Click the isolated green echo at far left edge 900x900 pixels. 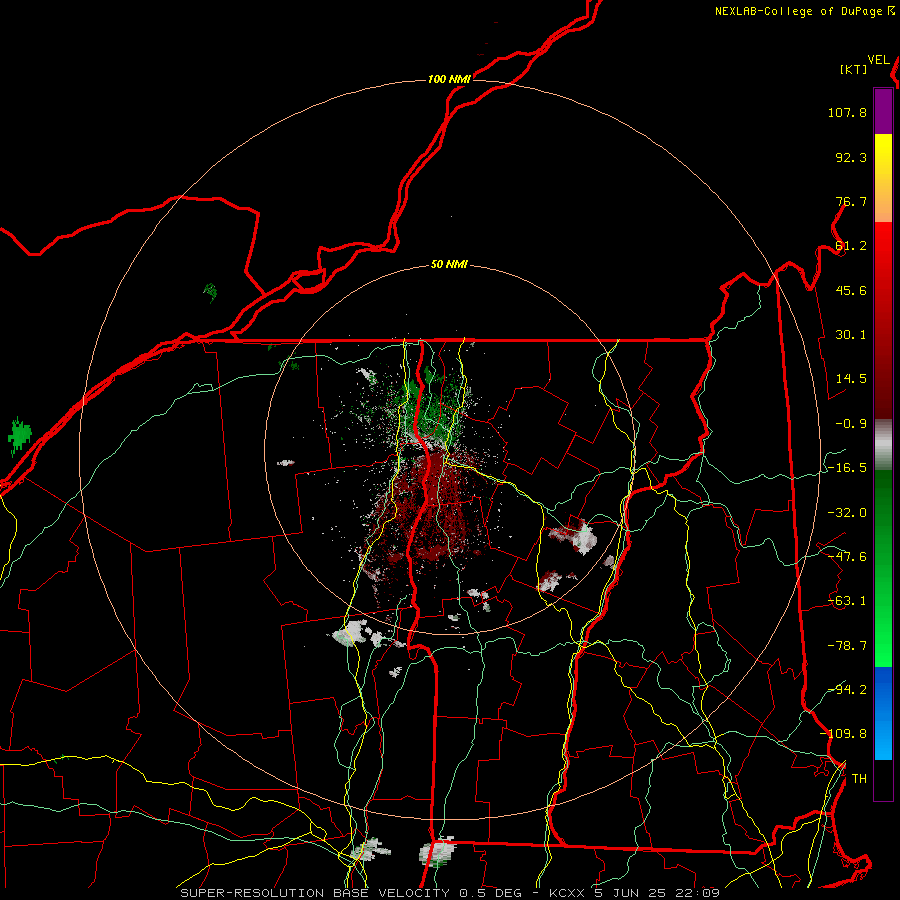(19, 437)
